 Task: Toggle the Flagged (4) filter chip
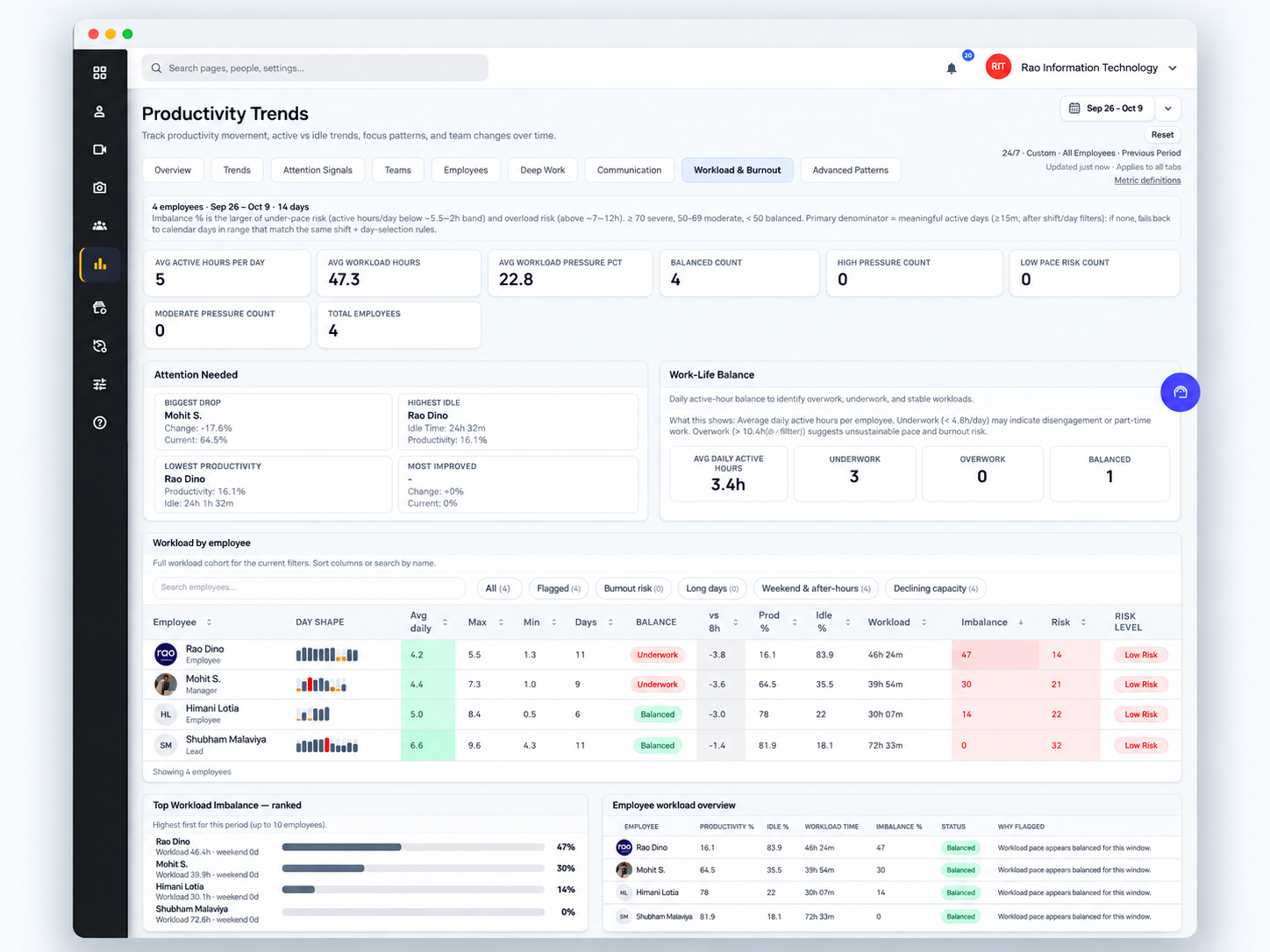click(559, 588)
